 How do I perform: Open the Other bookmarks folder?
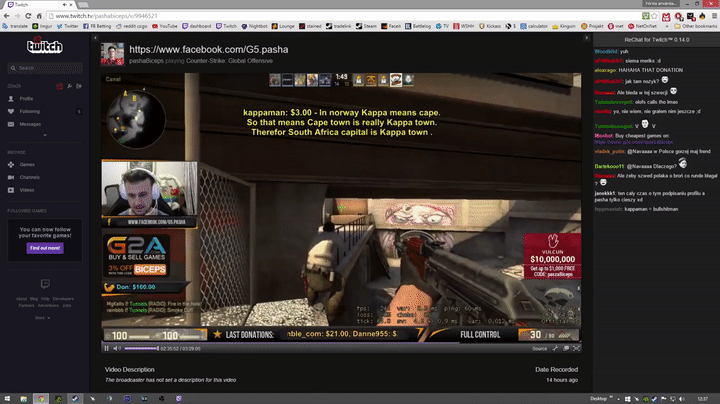695,26
